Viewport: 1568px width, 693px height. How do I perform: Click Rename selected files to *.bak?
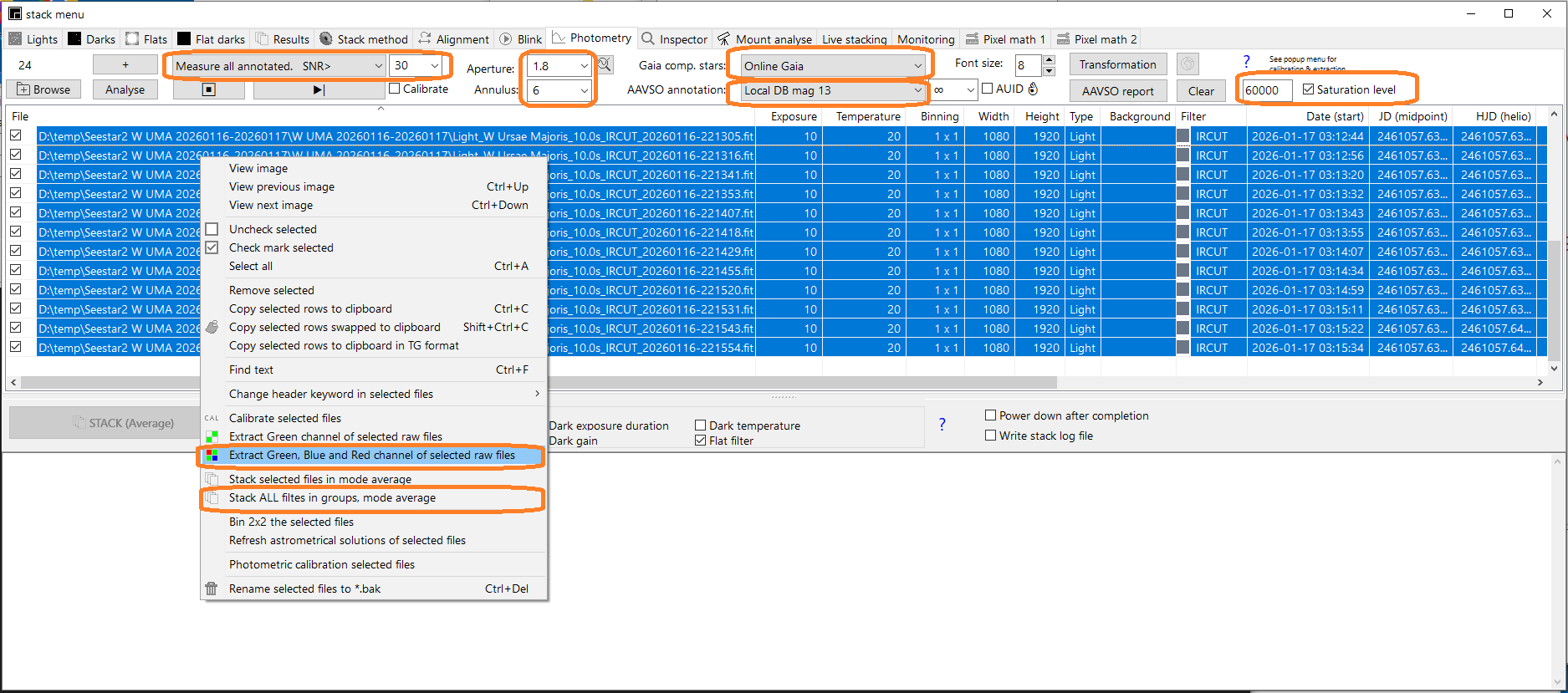pos(304,589)
